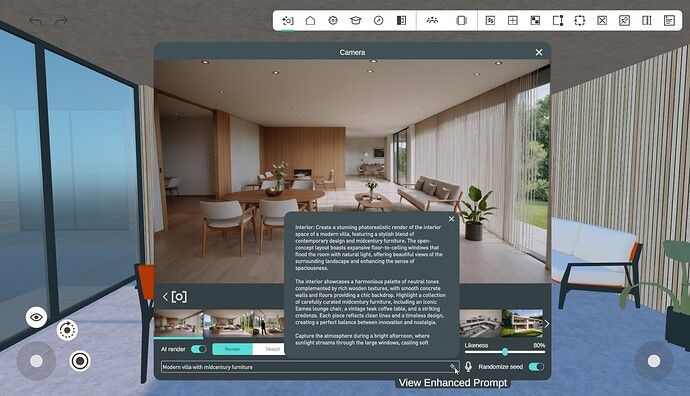Close the enhanced prompt popup
The width and height of the screenshot is (690, 396).
tap(451, 219)
